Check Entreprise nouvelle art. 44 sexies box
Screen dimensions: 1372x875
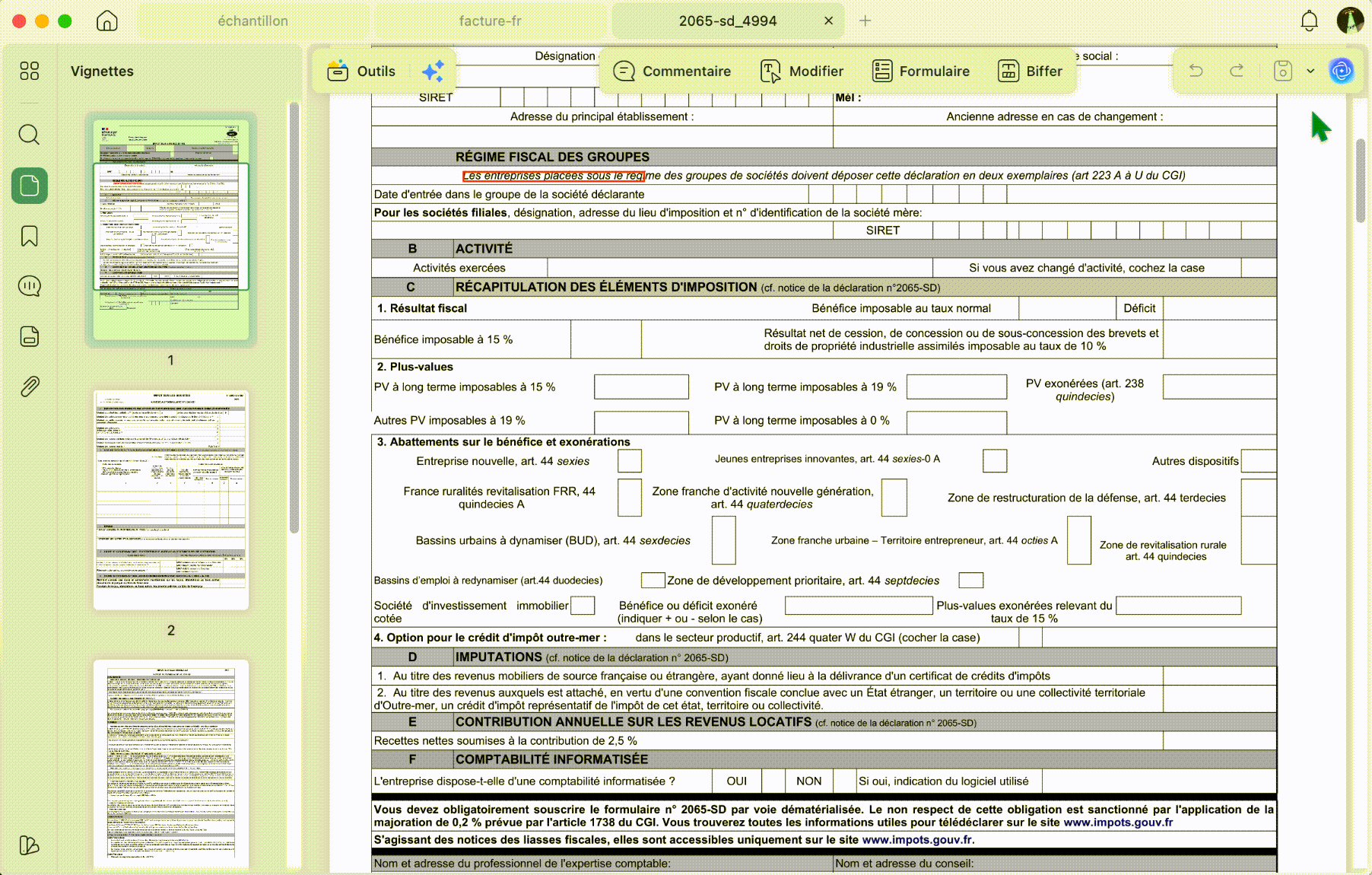pos(630,461)
